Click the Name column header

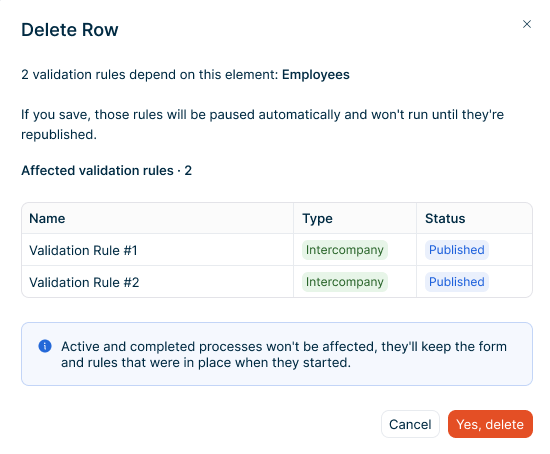47,218
